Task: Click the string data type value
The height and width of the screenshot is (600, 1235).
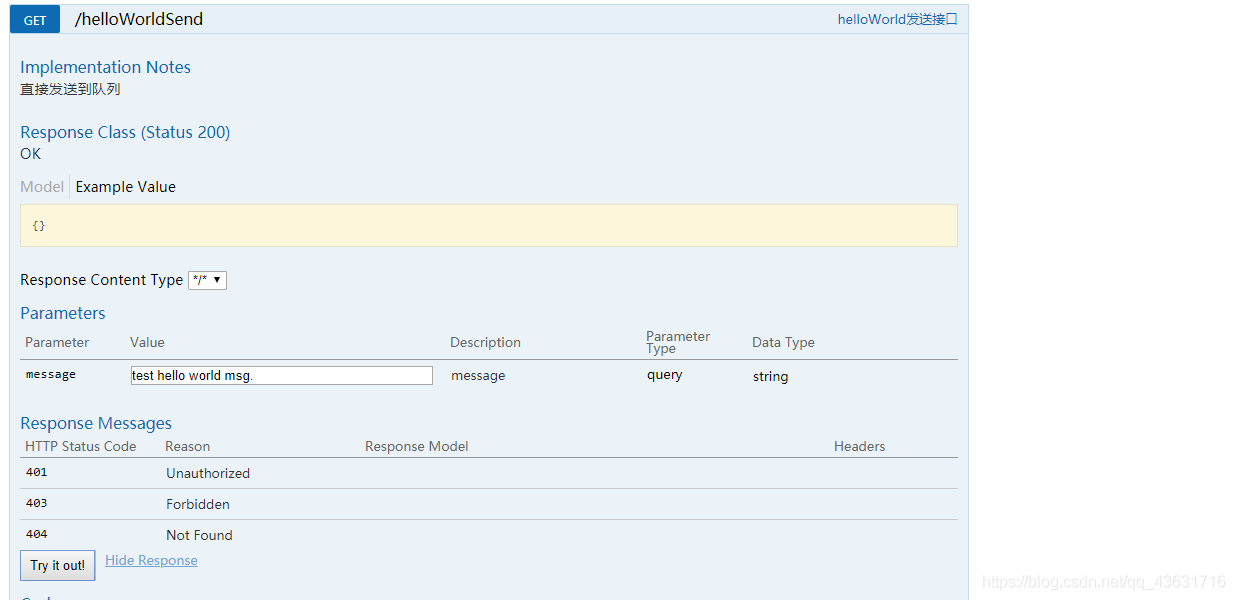Action: pyautogui.click(x=770, y=376)
